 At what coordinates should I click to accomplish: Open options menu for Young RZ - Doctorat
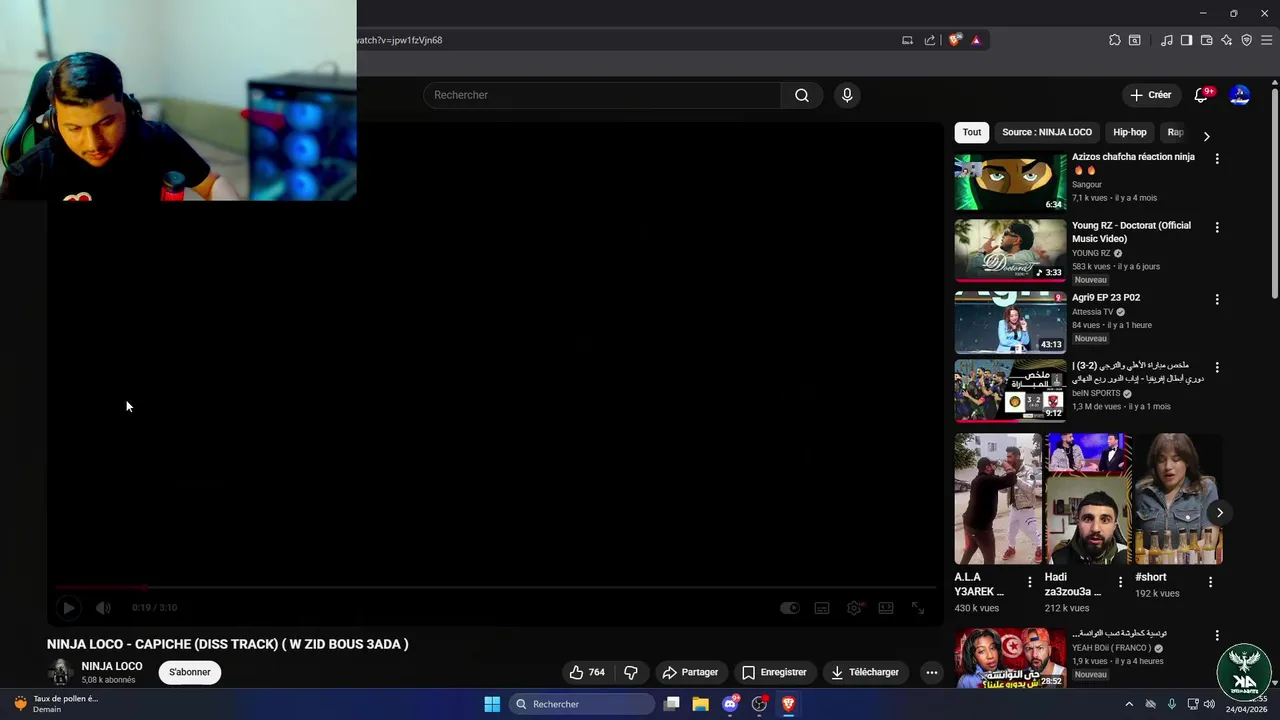[x=1217, y=227]
